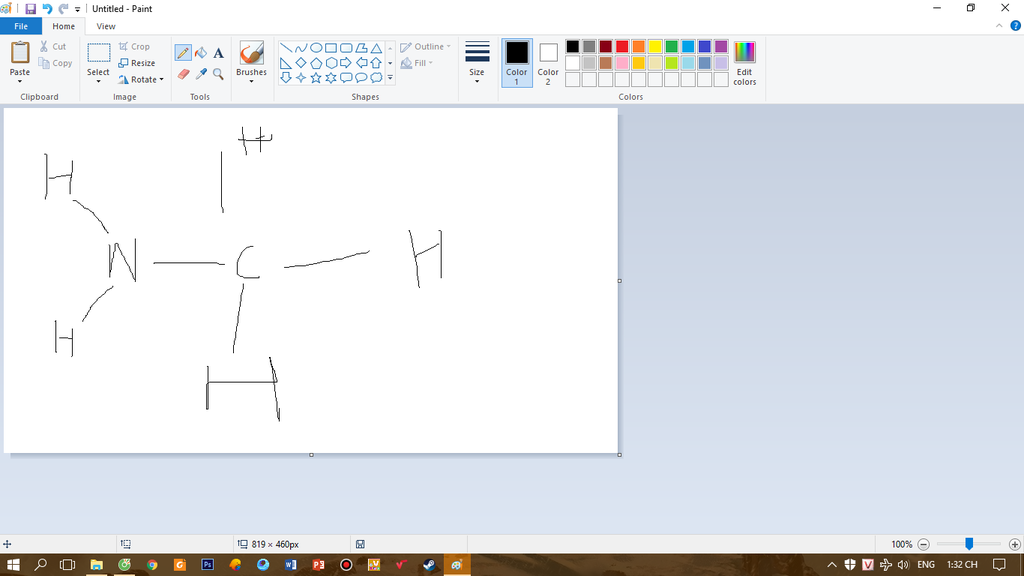The height and width of the screenshot is (576, 1024).
Task: Select the Eraser tool
Action: pyautogui.click(x=183, y=74)
